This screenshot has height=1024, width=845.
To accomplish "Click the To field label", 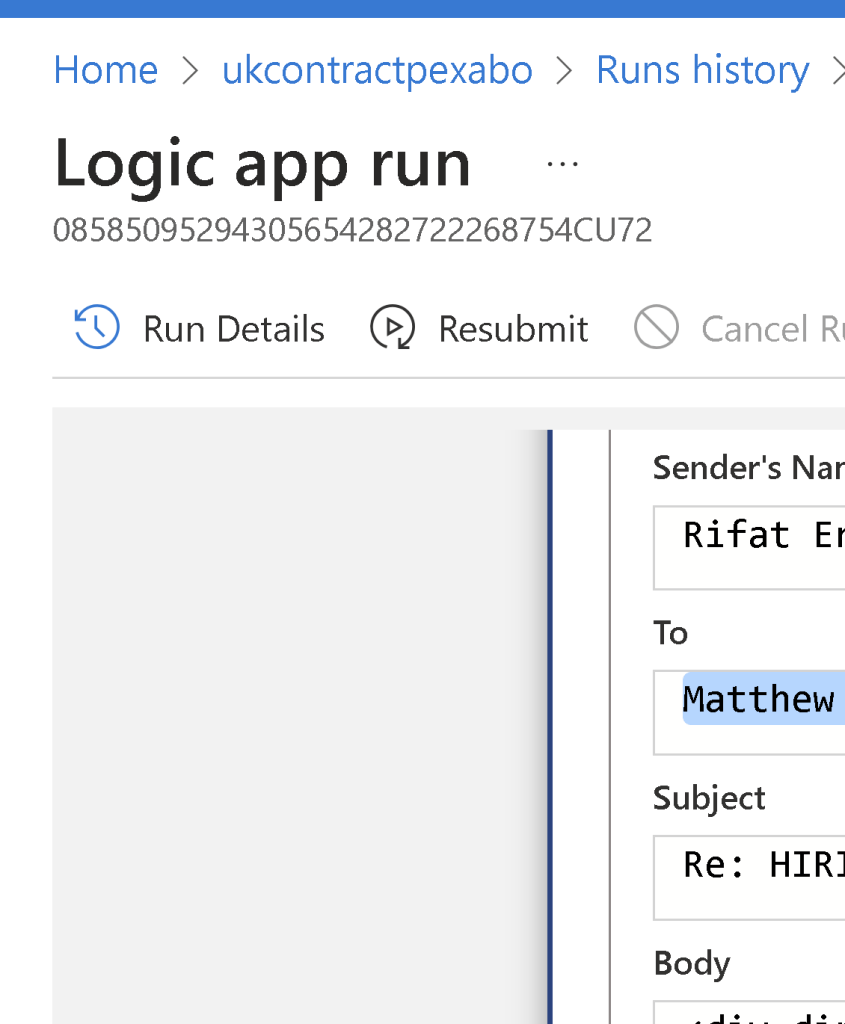I will [x=671, y=633].
